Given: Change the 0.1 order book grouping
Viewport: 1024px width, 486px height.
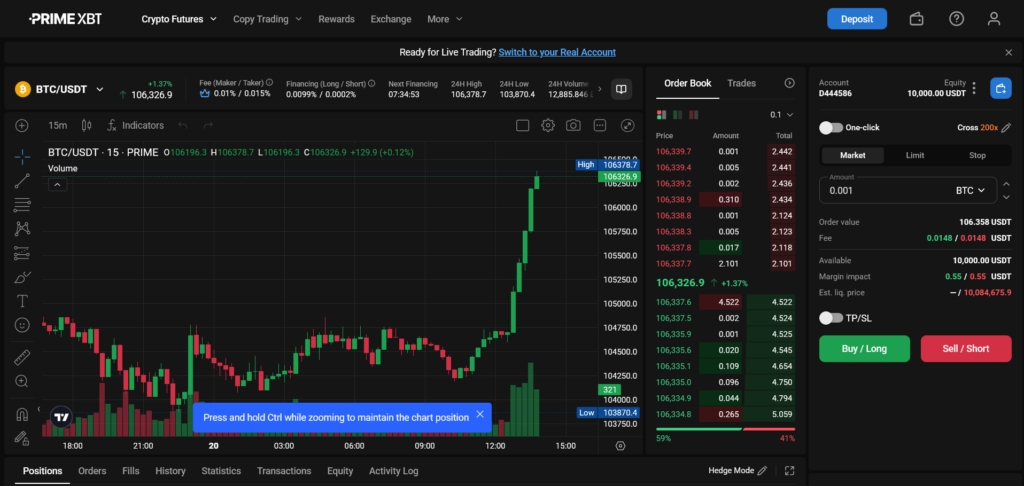Looking at the screenshot, I should [781, 115].
